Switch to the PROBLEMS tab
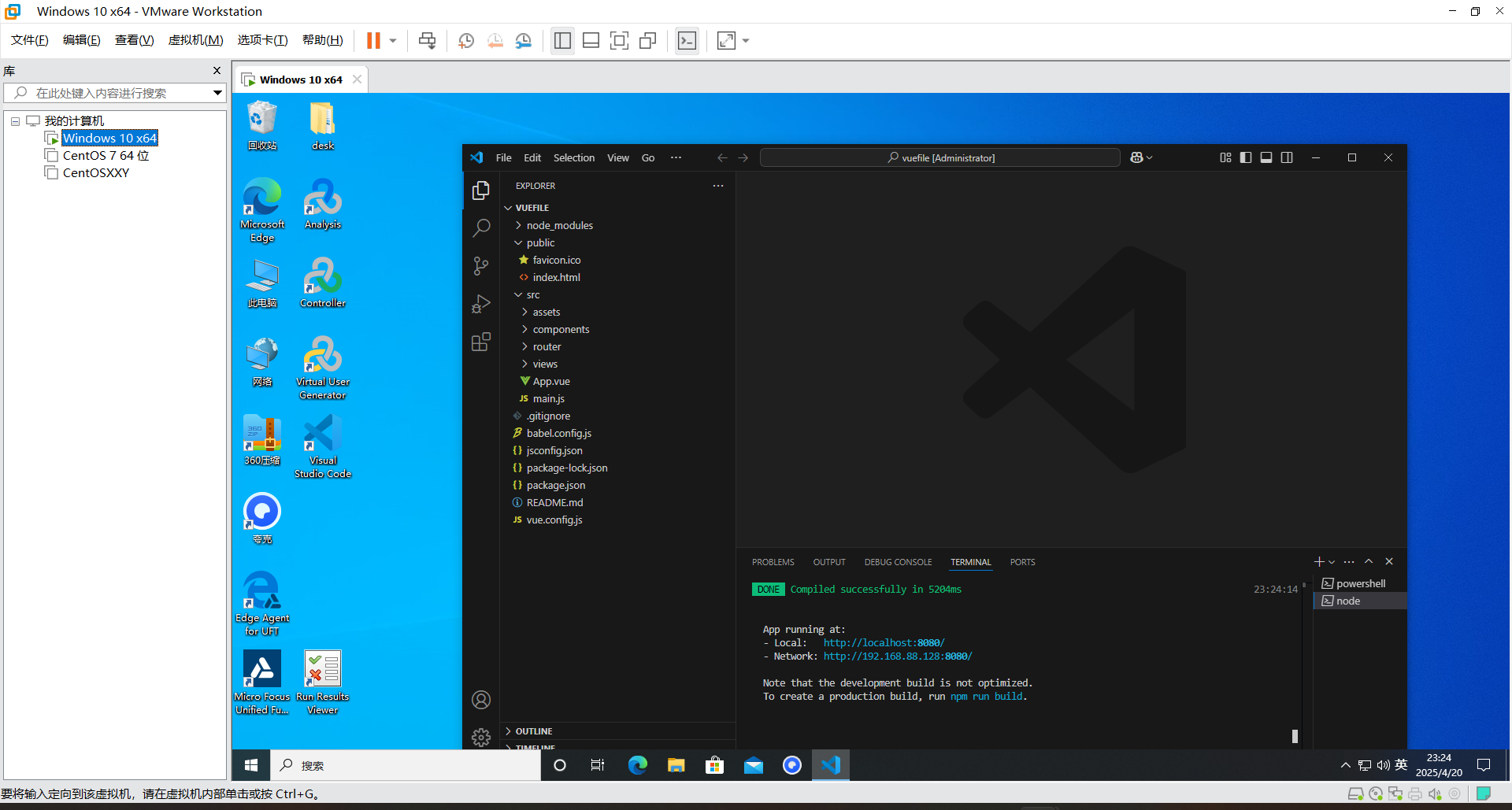 coord(773,562)
